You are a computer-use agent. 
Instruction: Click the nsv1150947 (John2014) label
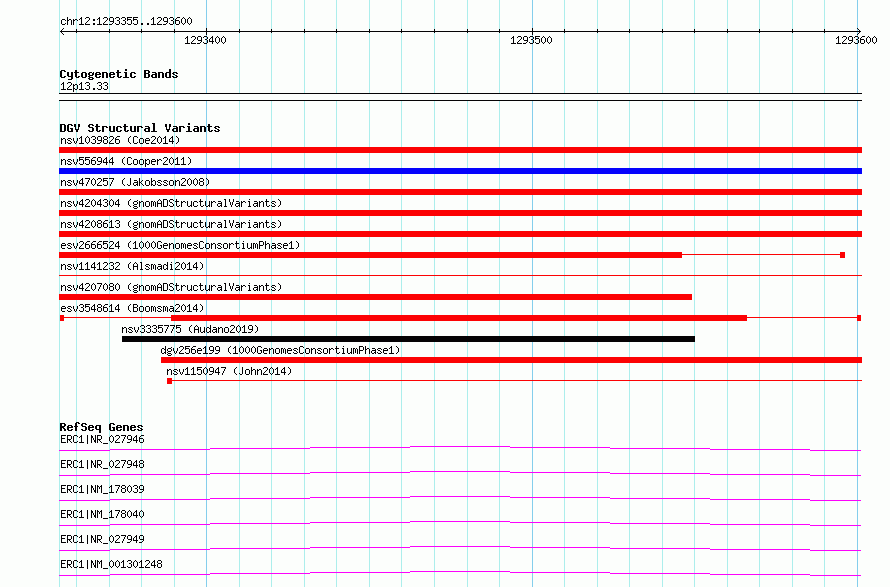click(x=229, y=371)
